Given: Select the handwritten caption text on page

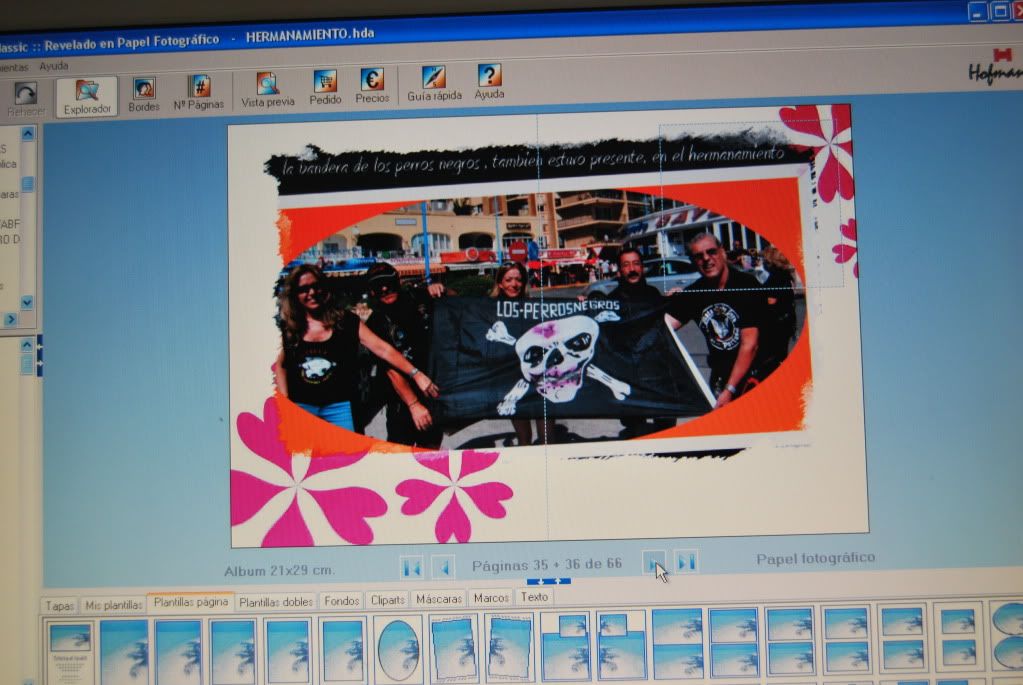Looking at the screenshot, I should point(534,160).
